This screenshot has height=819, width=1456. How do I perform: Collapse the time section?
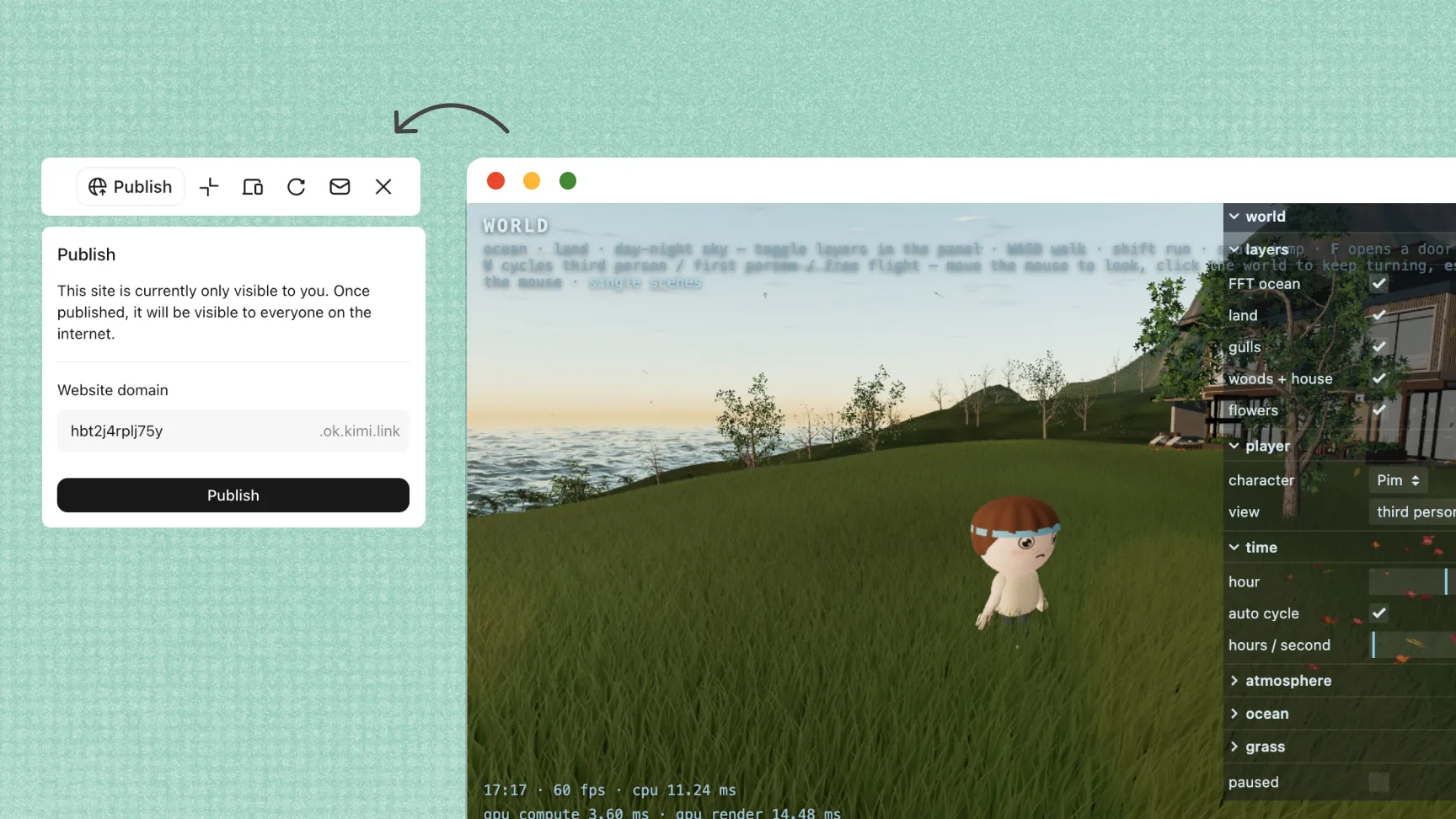tap(1340, 548)
